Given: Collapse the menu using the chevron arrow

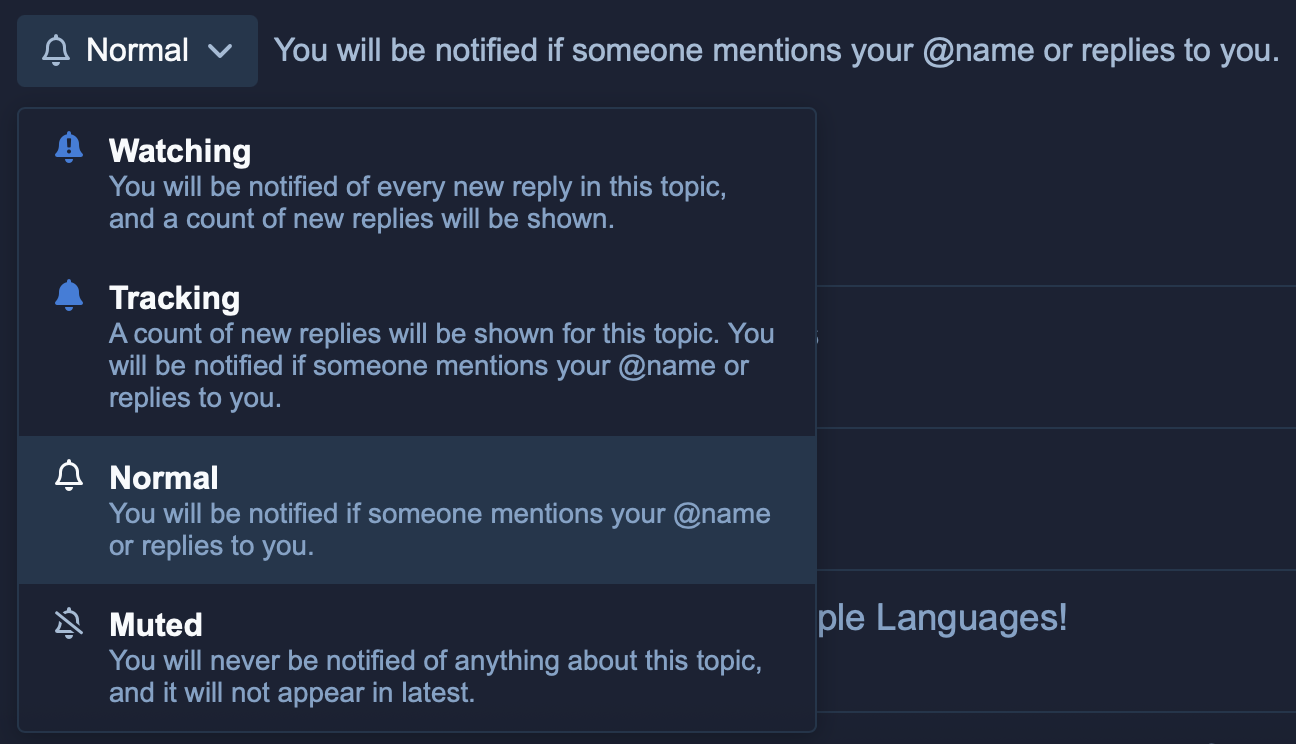Looking at the screenshot, I should (220, 51).
